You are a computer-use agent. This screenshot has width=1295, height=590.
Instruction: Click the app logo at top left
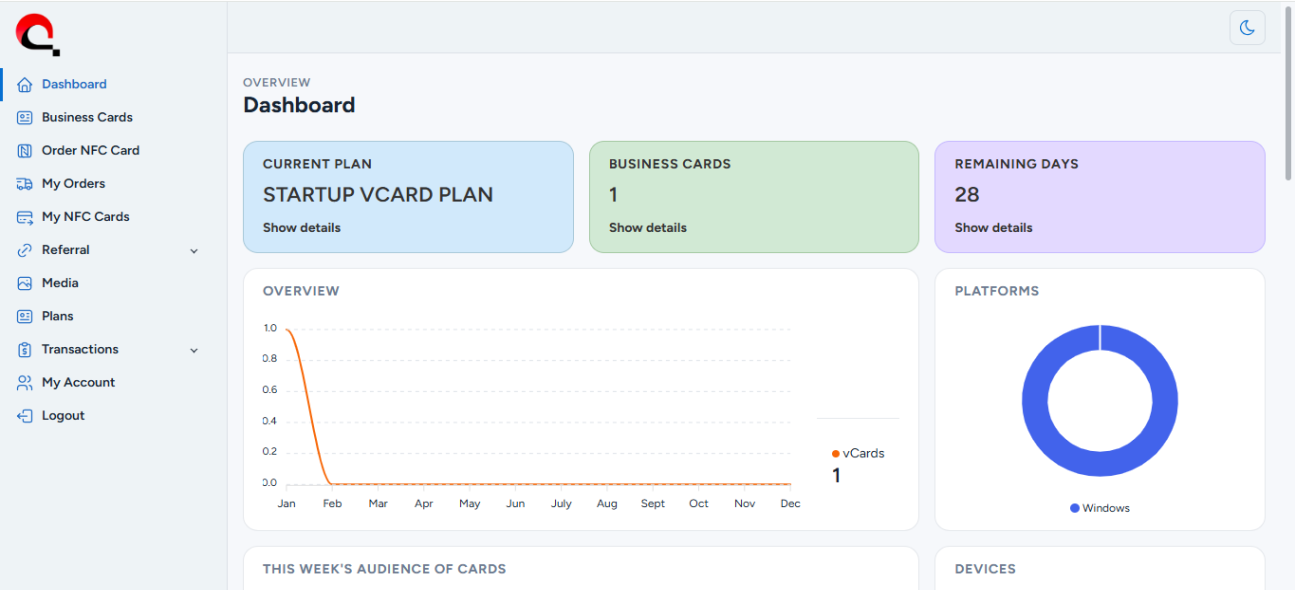(x=38, y=34)
